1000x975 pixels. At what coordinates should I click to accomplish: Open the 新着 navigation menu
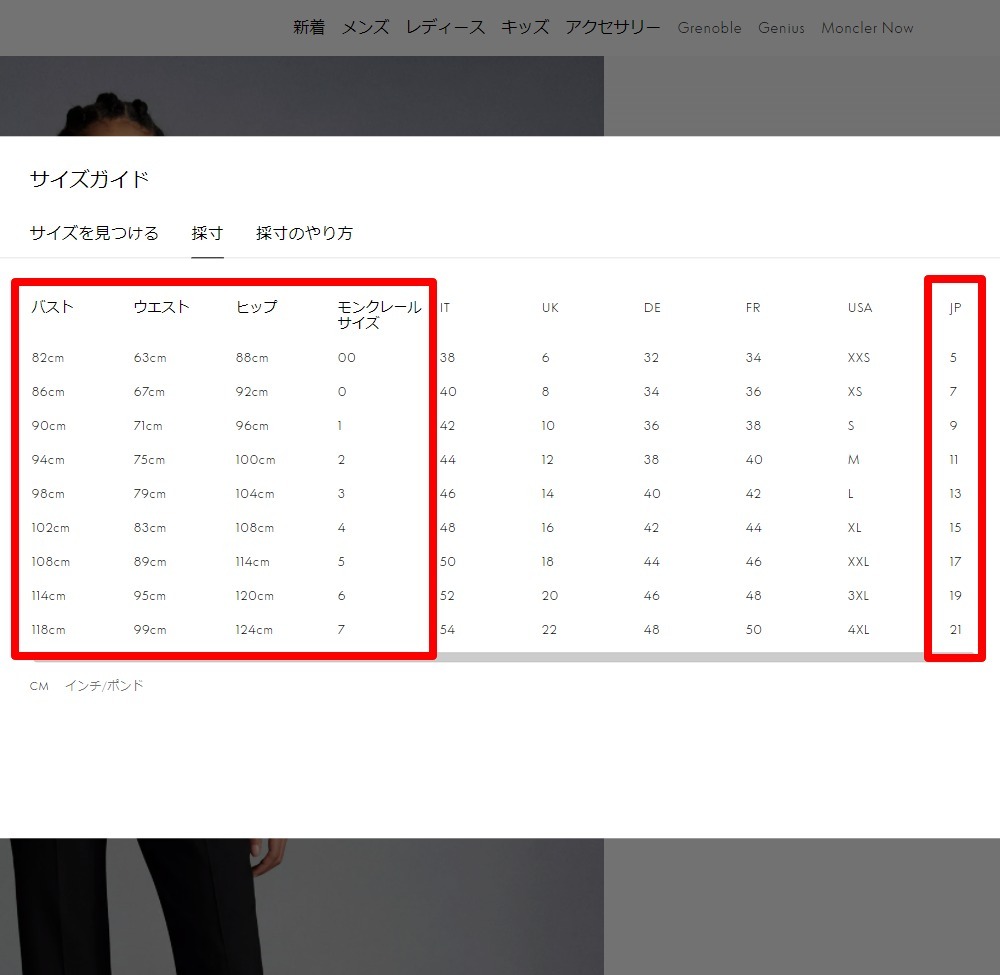coord(309,27)
